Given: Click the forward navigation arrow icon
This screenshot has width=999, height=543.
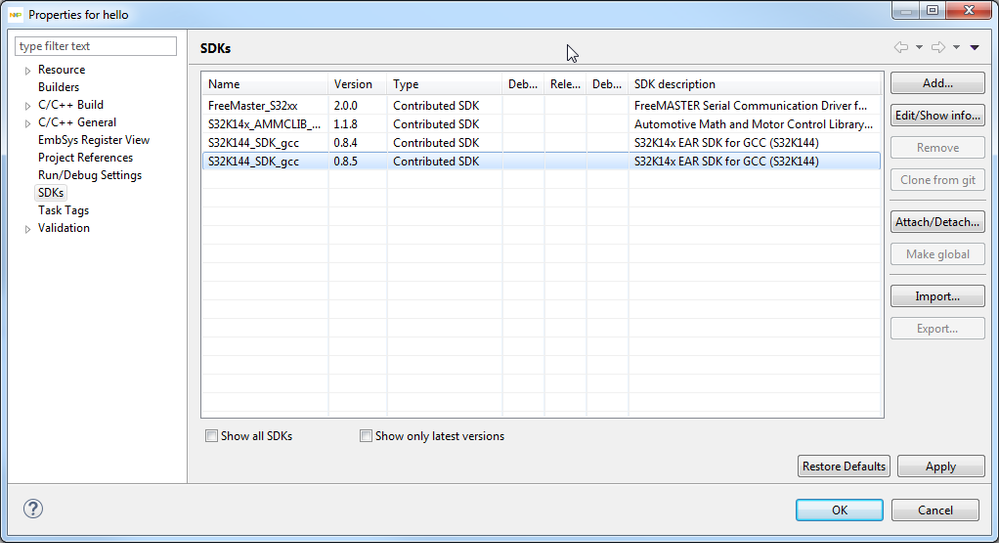Looking at the screenshot, I should point(938,47).
